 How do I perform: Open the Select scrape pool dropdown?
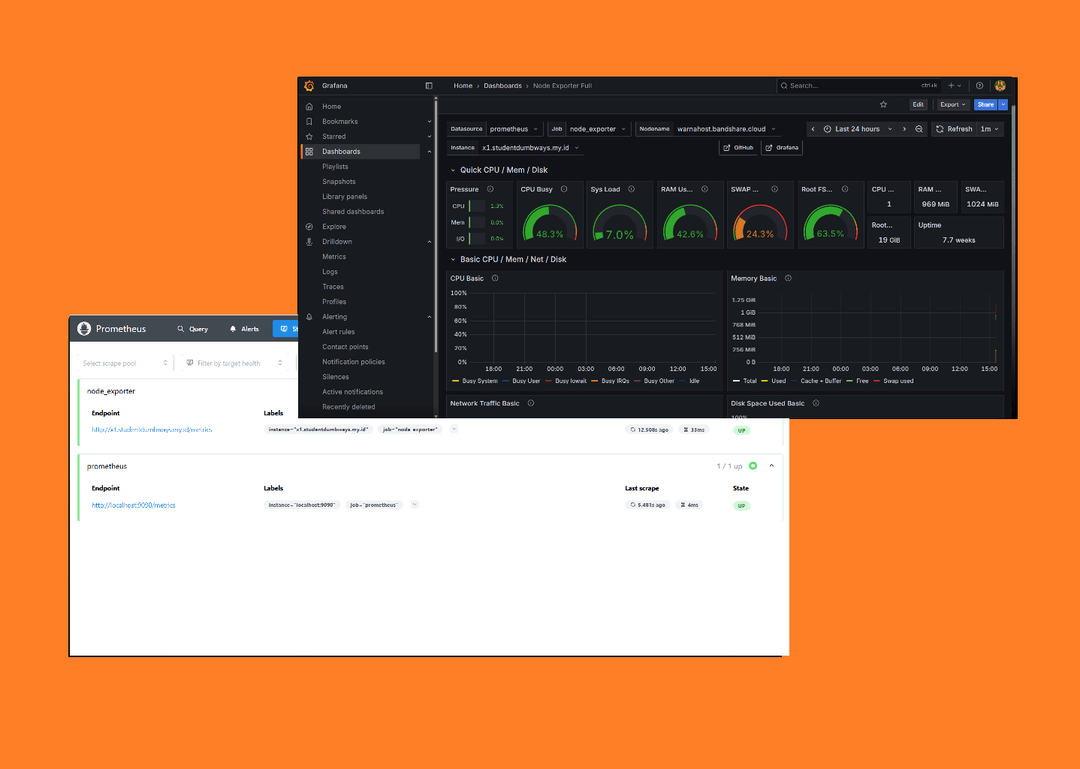(x=120, y=363)
